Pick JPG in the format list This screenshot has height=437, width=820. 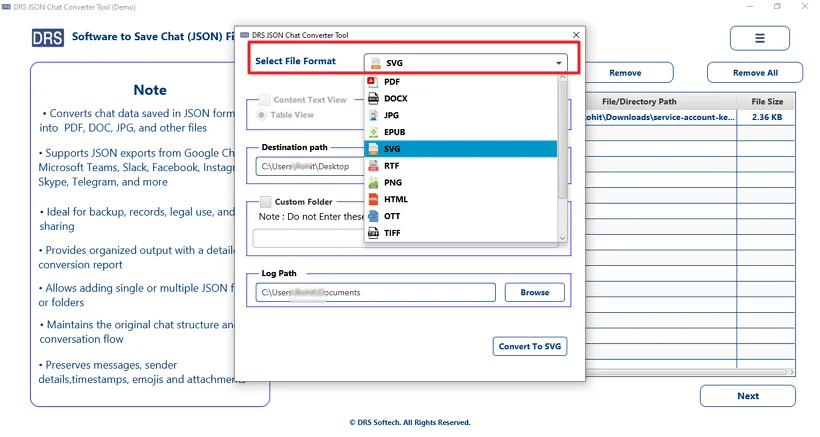click(460, 115)
